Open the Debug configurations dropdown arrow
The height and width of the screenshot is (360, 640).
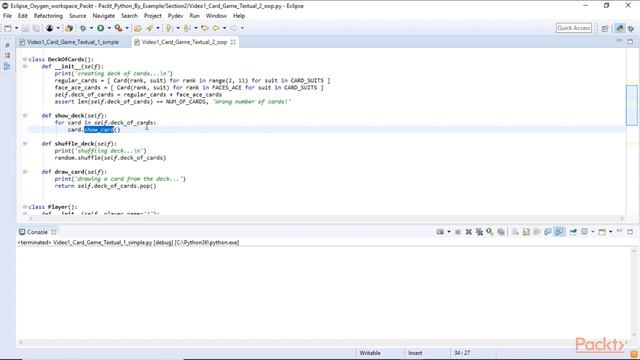[91, 28]
